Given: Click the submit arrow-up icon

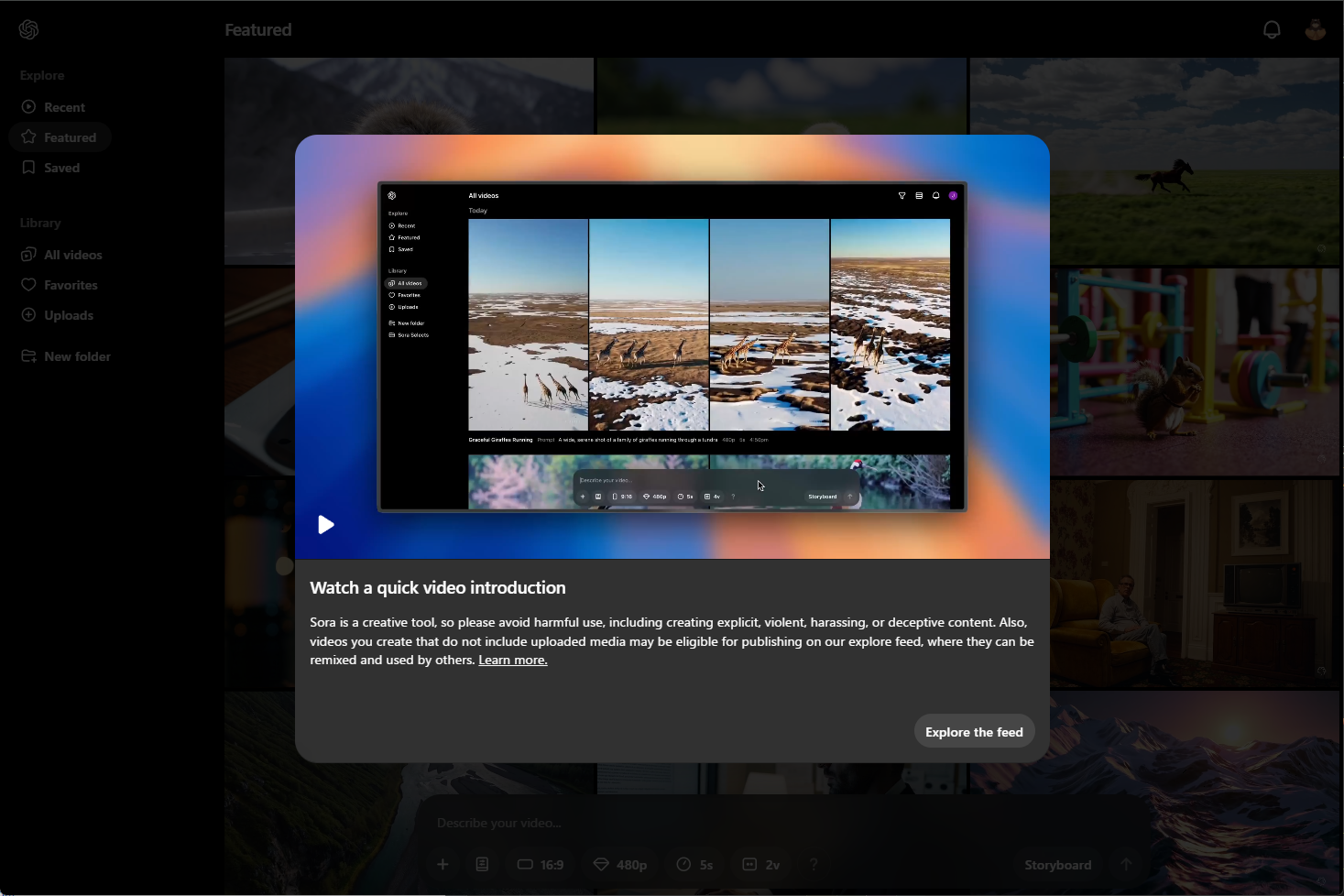Looking at the screenshot, I should (1127, 865).
